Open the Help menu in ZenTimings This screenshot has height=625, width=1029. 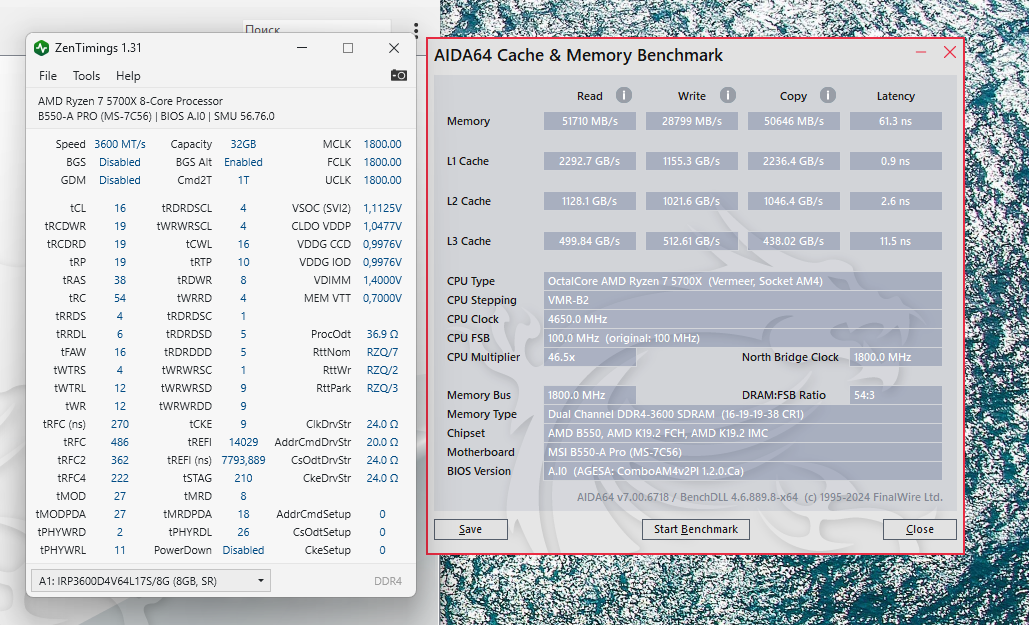pos(128,76)
